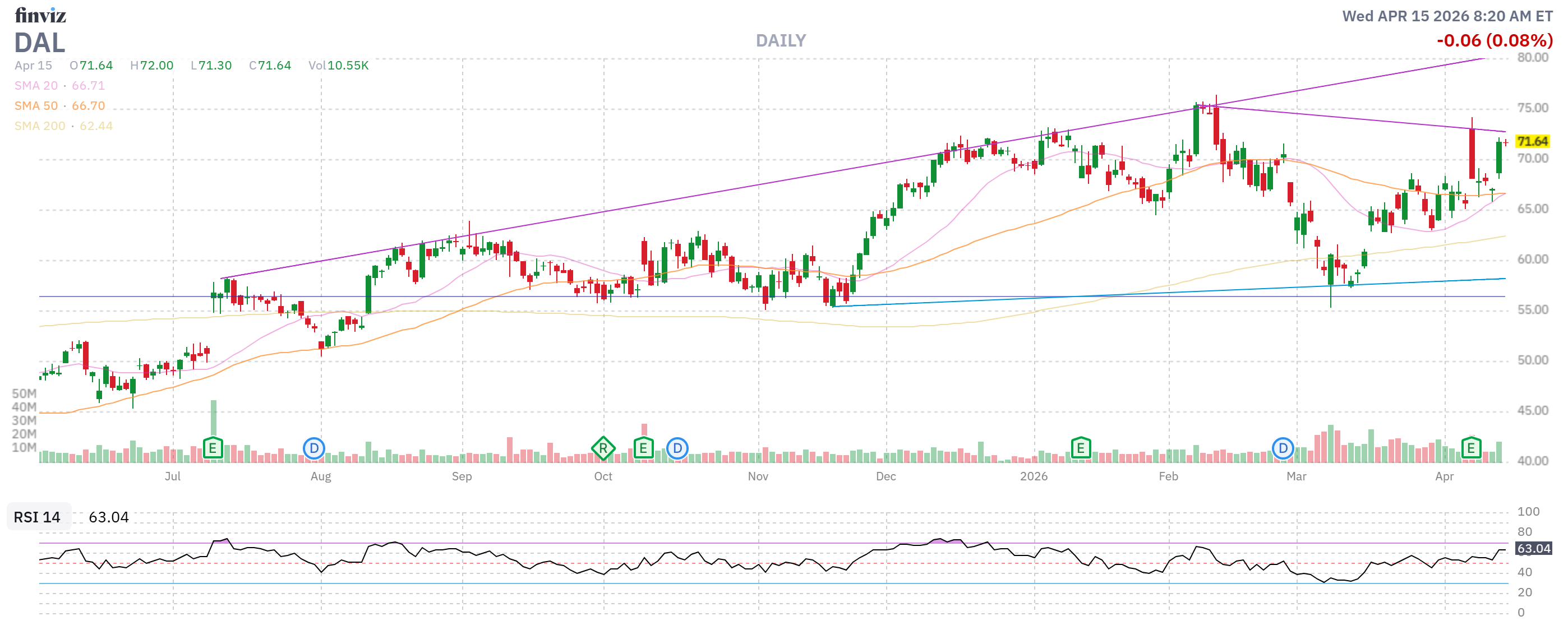Click the dividend D marker in mid-October
1568x630 pixels.
[x=677, y=449]
